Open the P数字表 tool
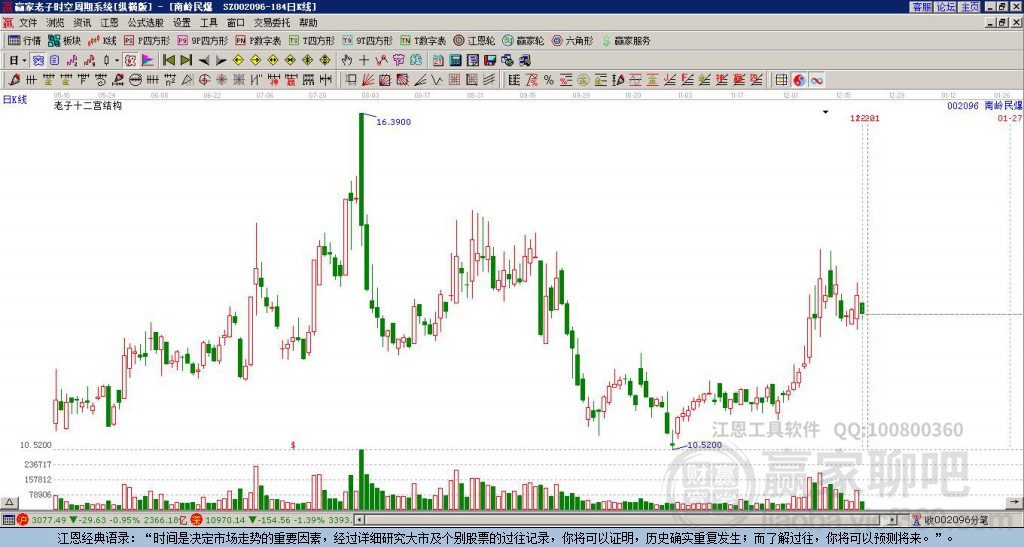1024x548 pixels. click(258, 40)
